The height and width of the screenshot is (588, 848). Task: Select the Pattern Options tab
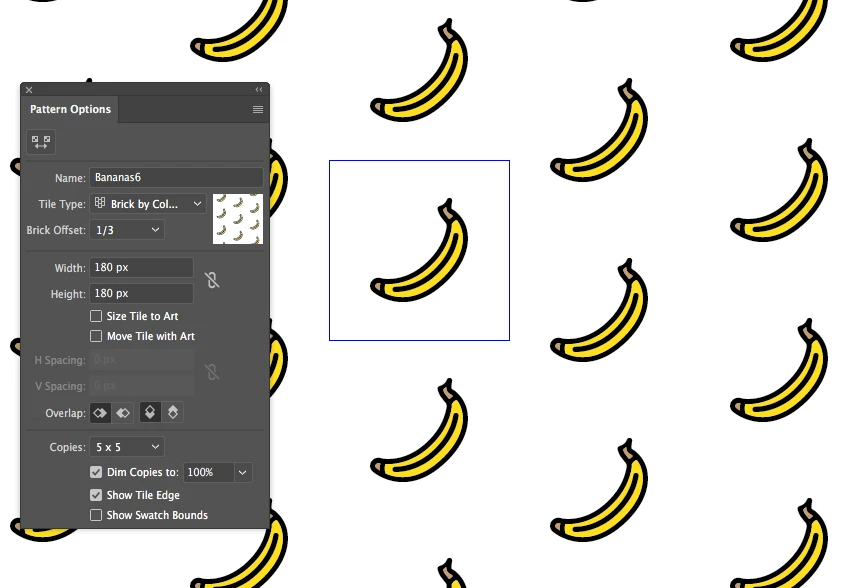coord(70,109)
